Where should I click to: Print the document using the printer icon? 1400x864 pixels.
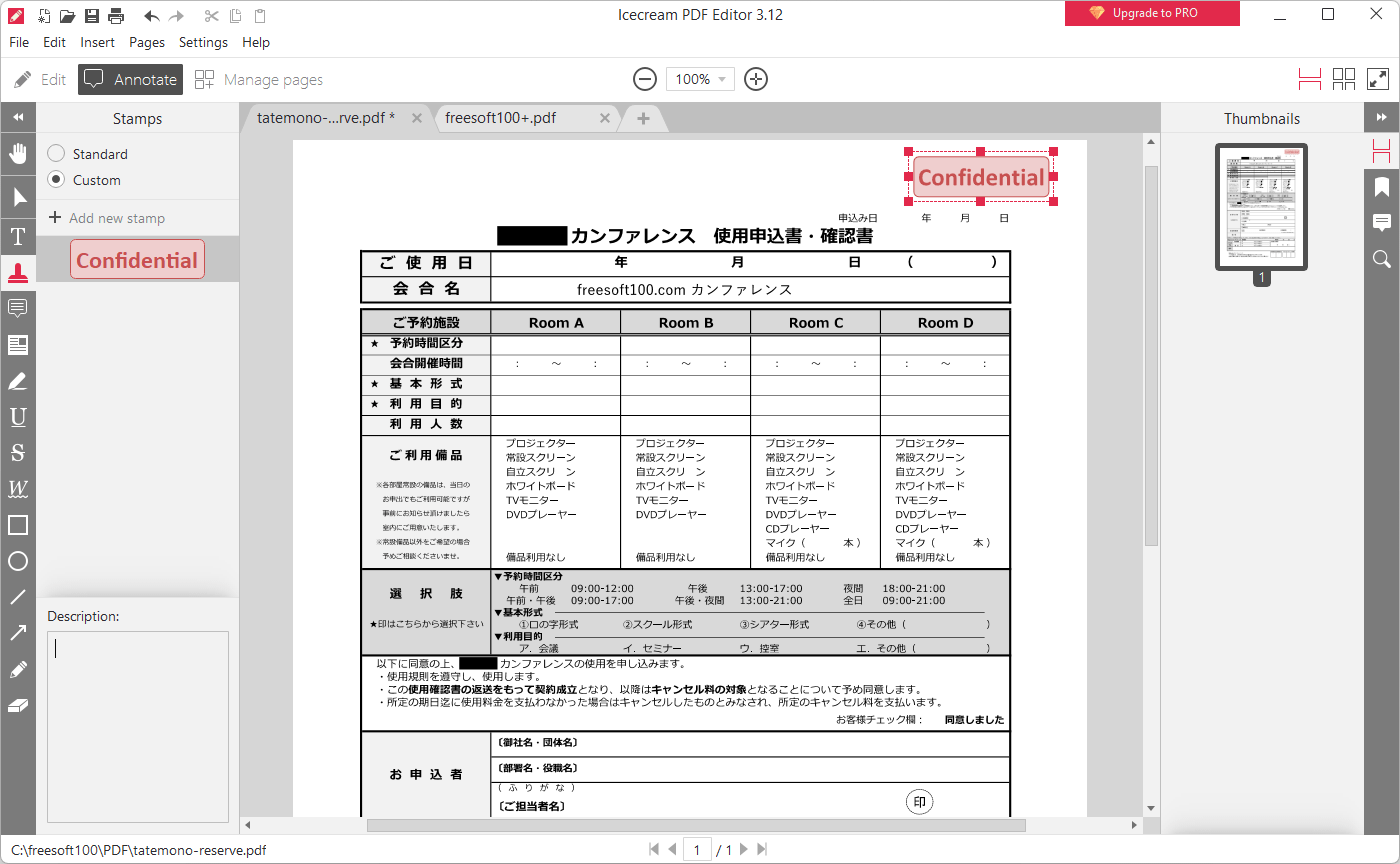(x=116, y=15)
